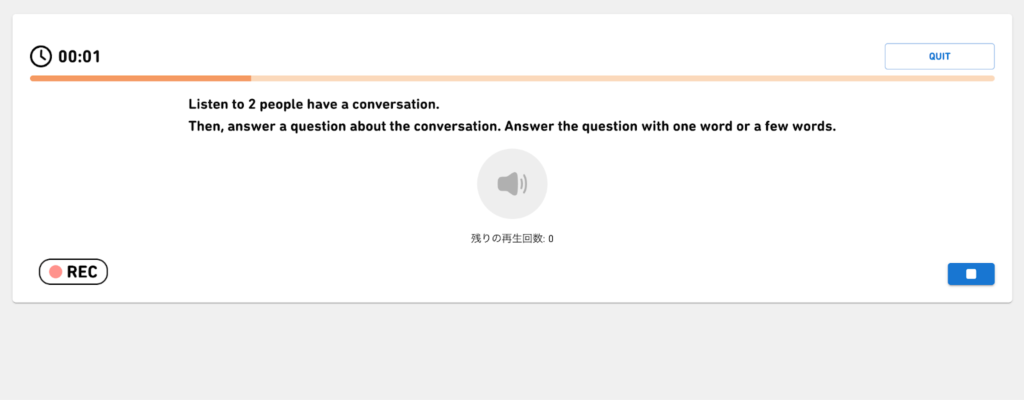Click where orange progress meets the pale track

251,78
